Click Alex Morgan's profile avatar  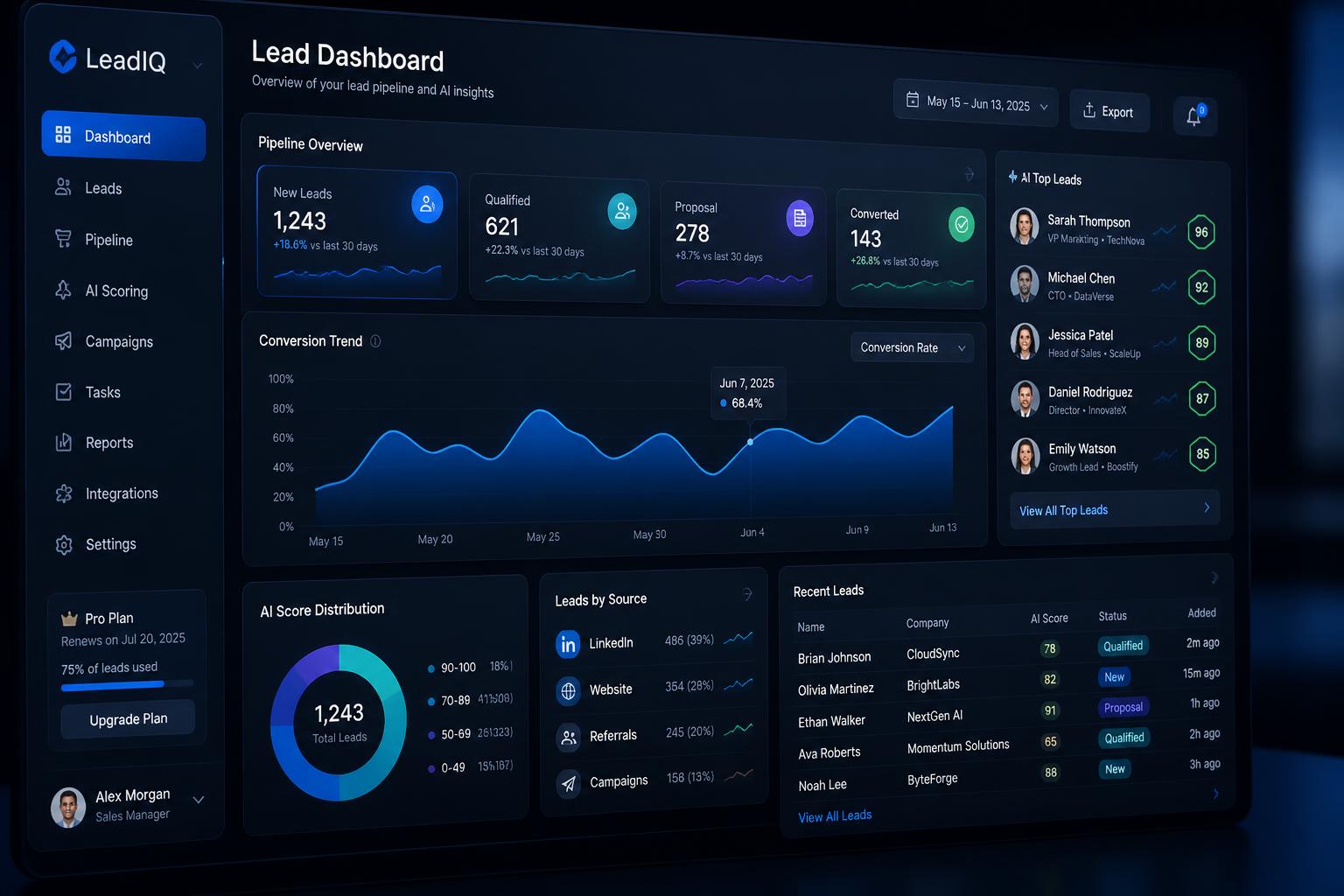[x=68, y=807]
